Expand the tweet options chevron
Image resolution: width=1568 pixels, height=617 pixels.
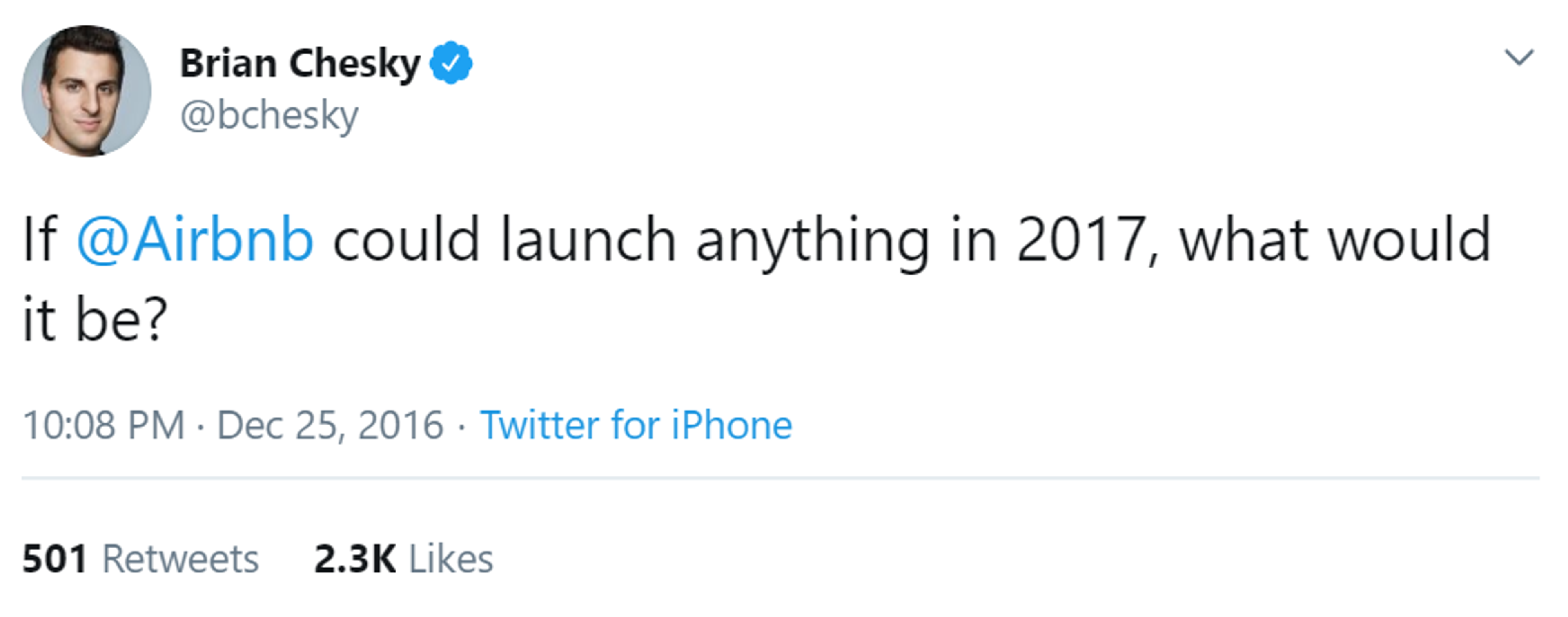1519,58
